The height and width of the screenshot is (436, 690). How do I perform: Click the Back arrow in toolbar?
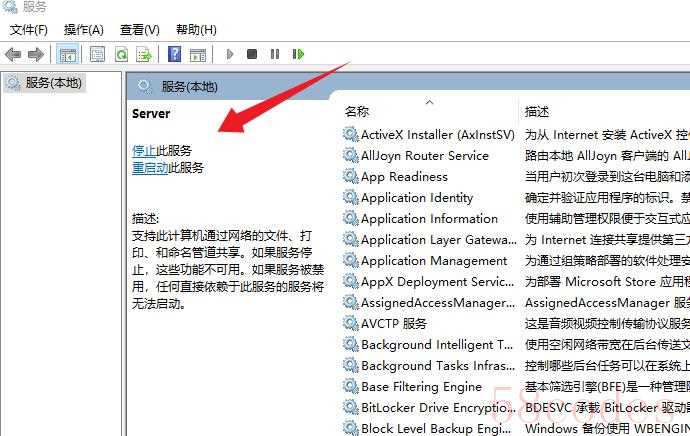(x=13, y=54)
